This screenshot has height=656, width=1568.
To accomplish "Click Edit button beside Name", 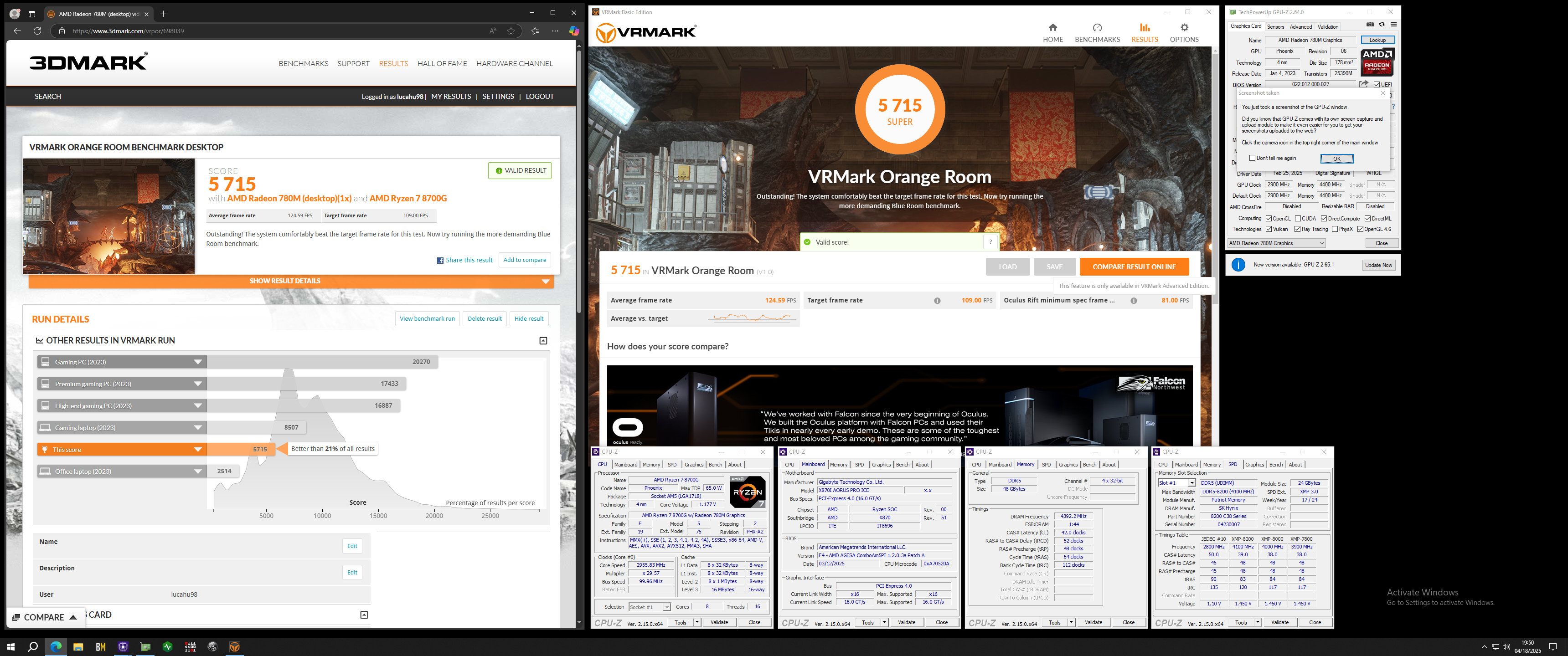I will click(352, 547).
